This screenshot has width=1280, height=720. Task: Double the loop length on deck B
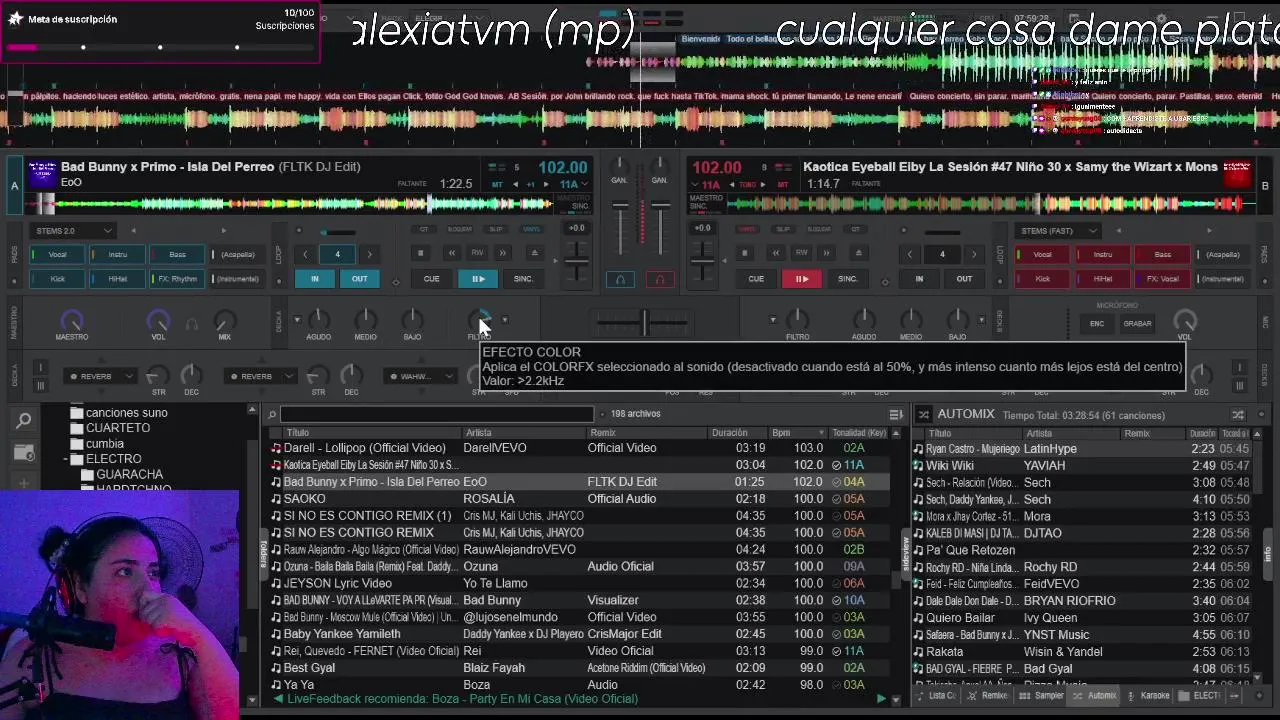tap(974, 254)
